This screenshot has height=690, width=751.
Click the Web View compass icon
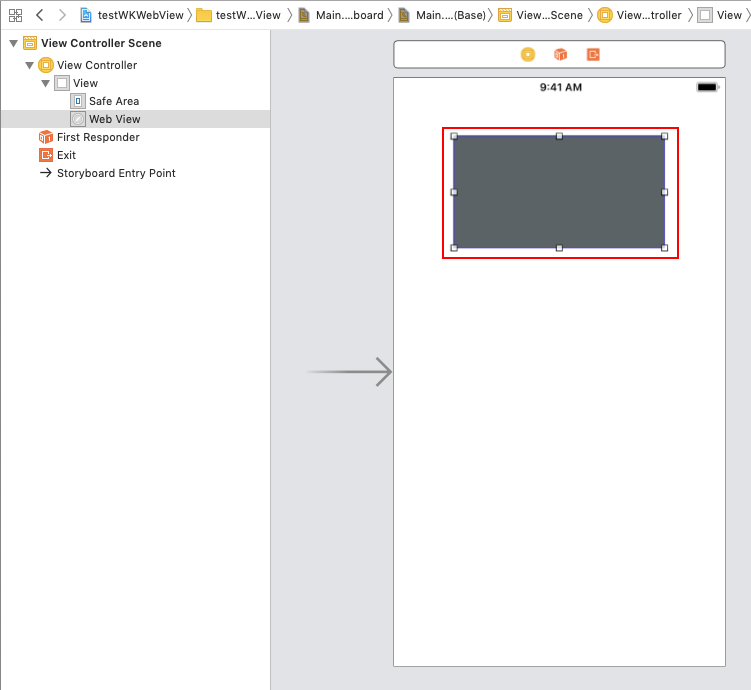78,119
